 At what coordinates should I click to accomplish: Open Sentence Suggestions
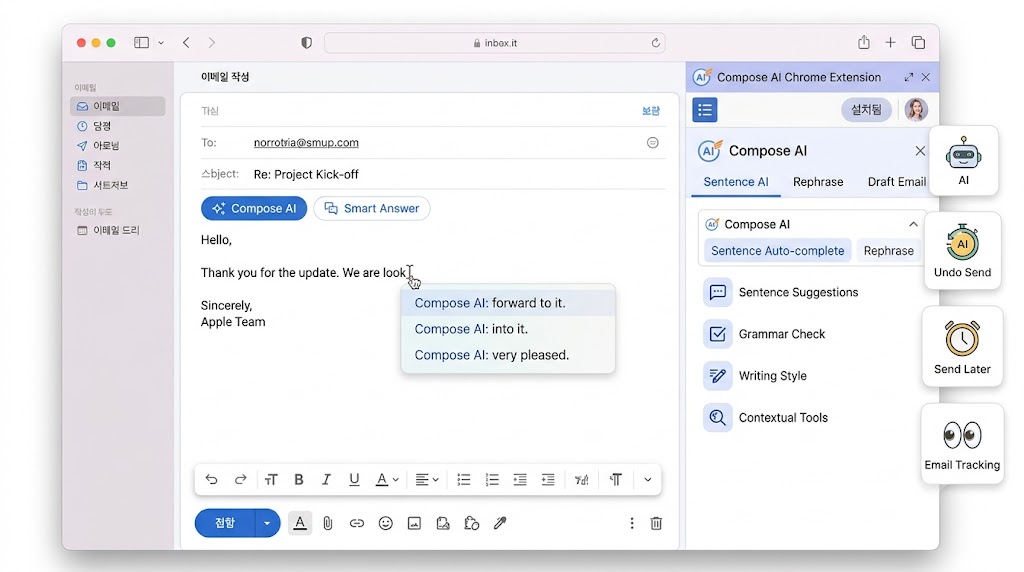point(781,293)
